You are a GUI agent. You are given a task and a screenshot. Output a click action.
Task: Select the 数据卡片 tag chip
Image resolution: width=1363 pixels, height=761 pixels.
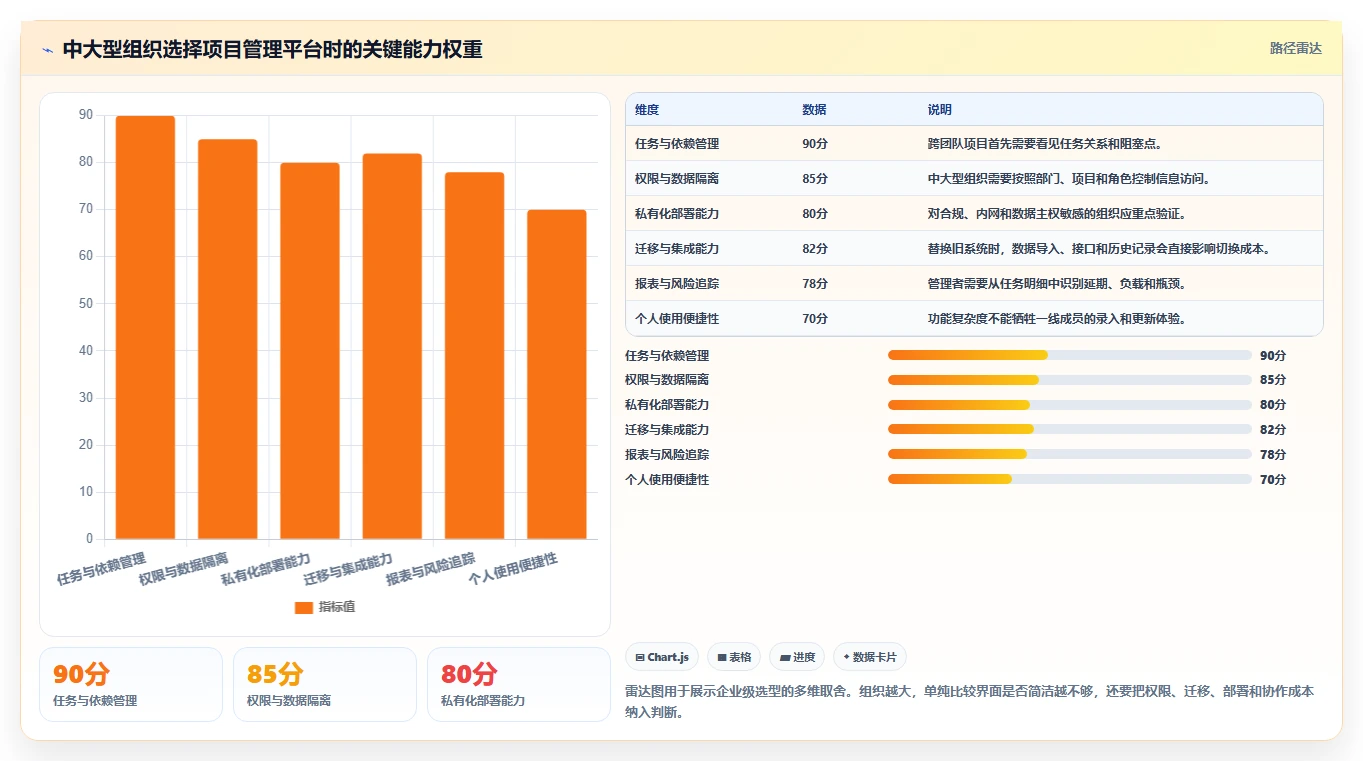(870, 657)
